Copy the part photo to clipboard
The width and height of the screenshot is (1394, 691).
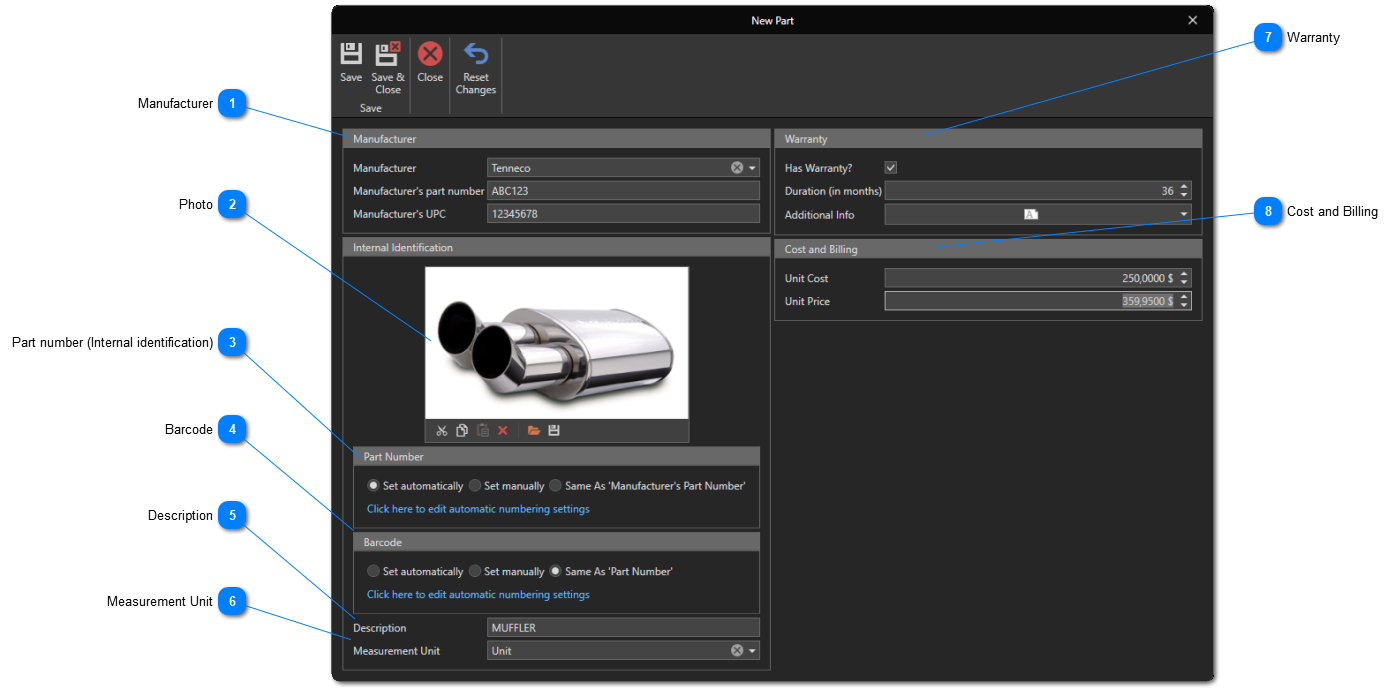(x=462, y=431)
